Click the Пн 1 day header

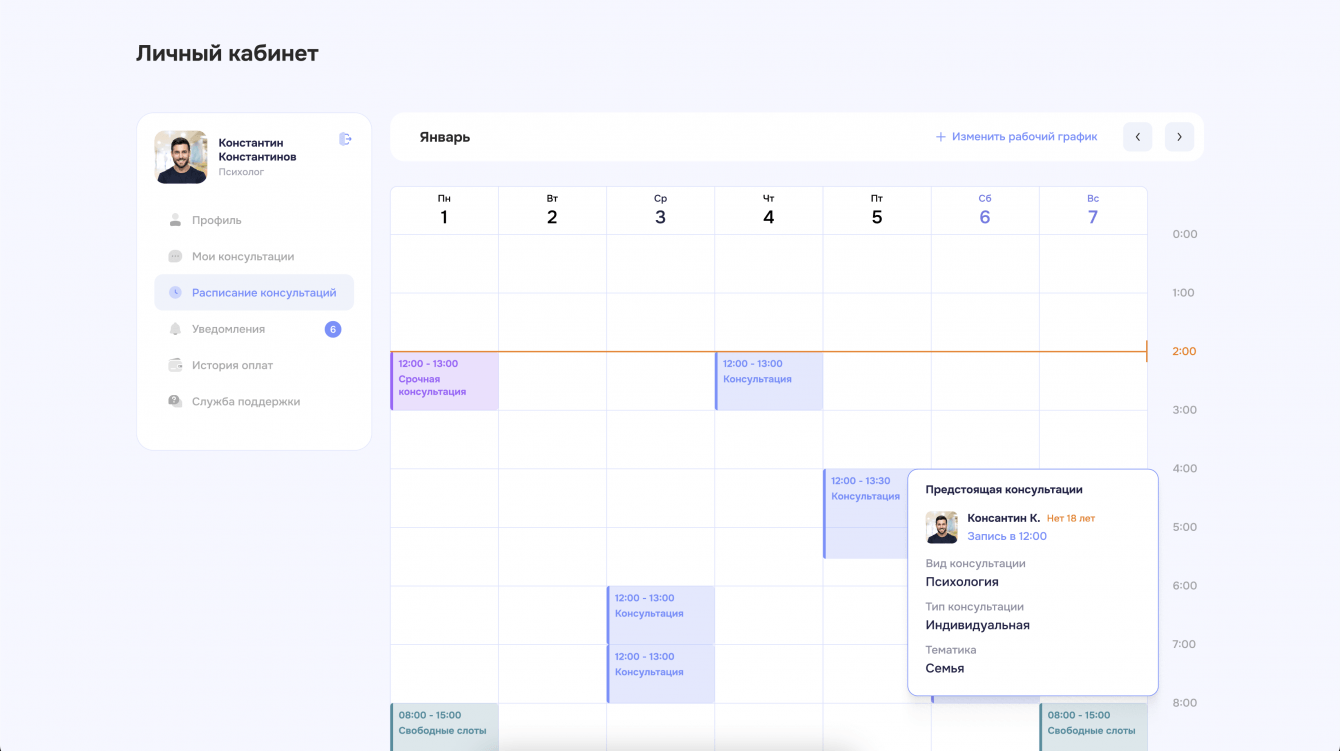(444, 210)
